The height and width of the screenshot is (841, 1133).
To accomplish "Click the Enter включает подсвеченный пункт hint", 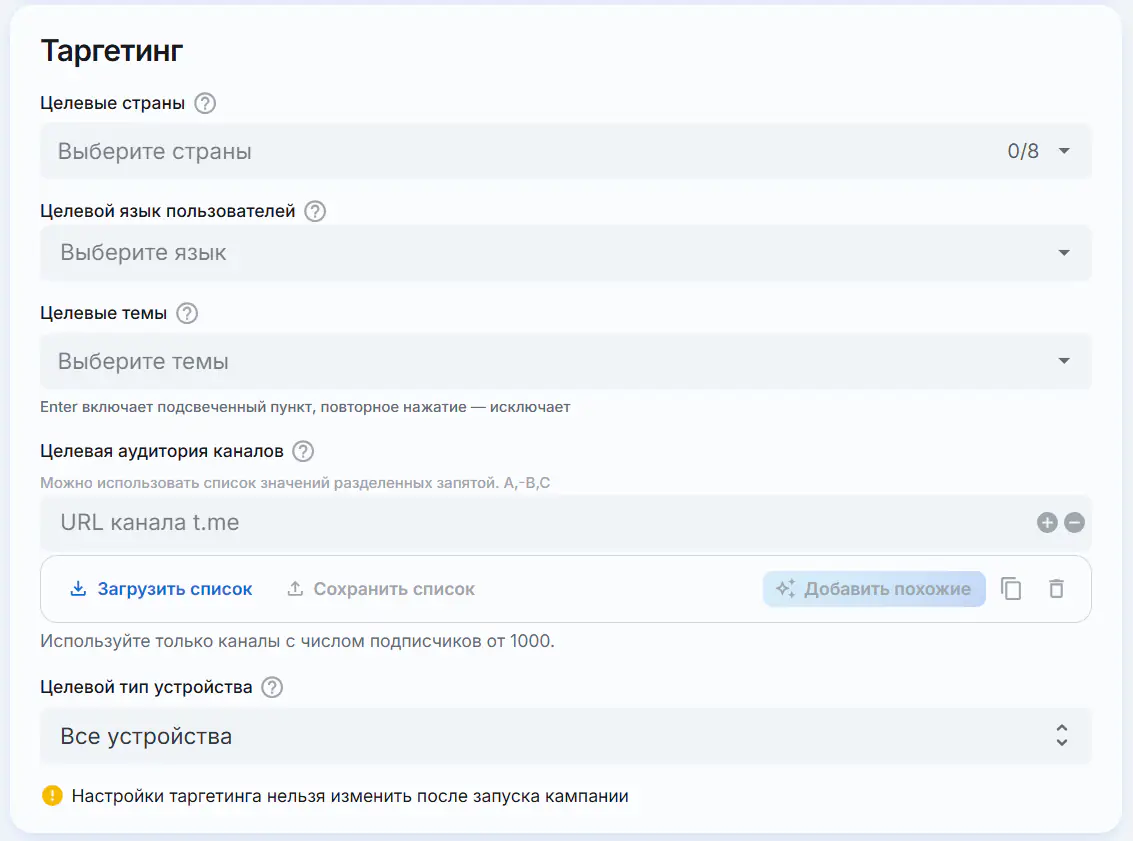I will [305, 407].
